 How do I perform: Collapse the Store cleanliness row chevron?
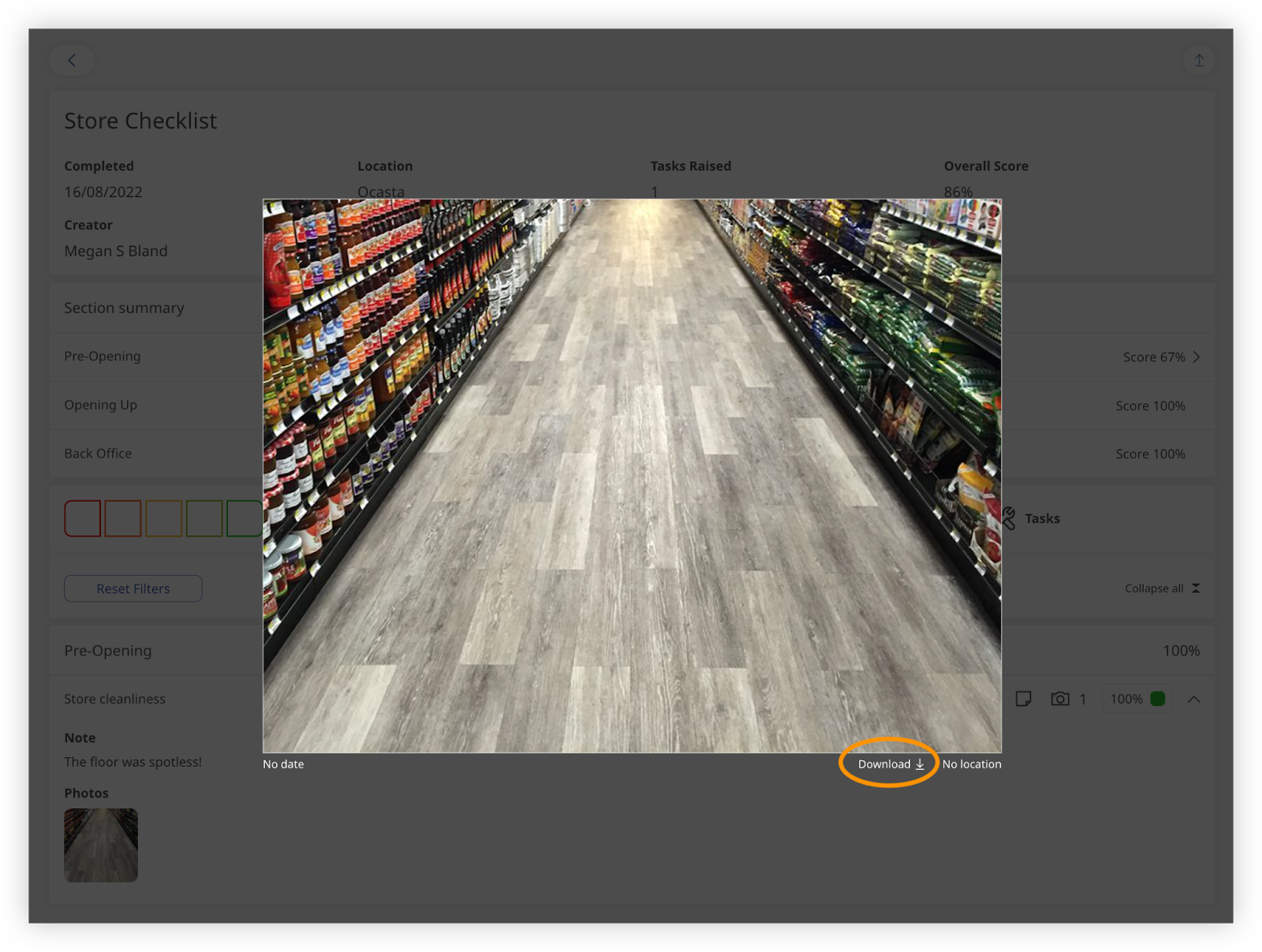(x=1193, y=699)
